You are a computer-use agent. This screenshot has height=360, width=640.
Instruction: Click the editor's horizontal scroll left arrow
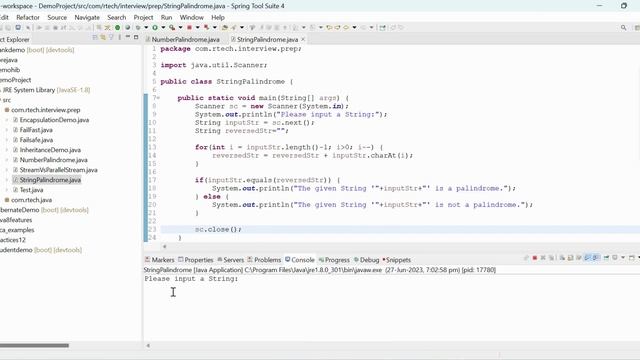click(164, 247)
